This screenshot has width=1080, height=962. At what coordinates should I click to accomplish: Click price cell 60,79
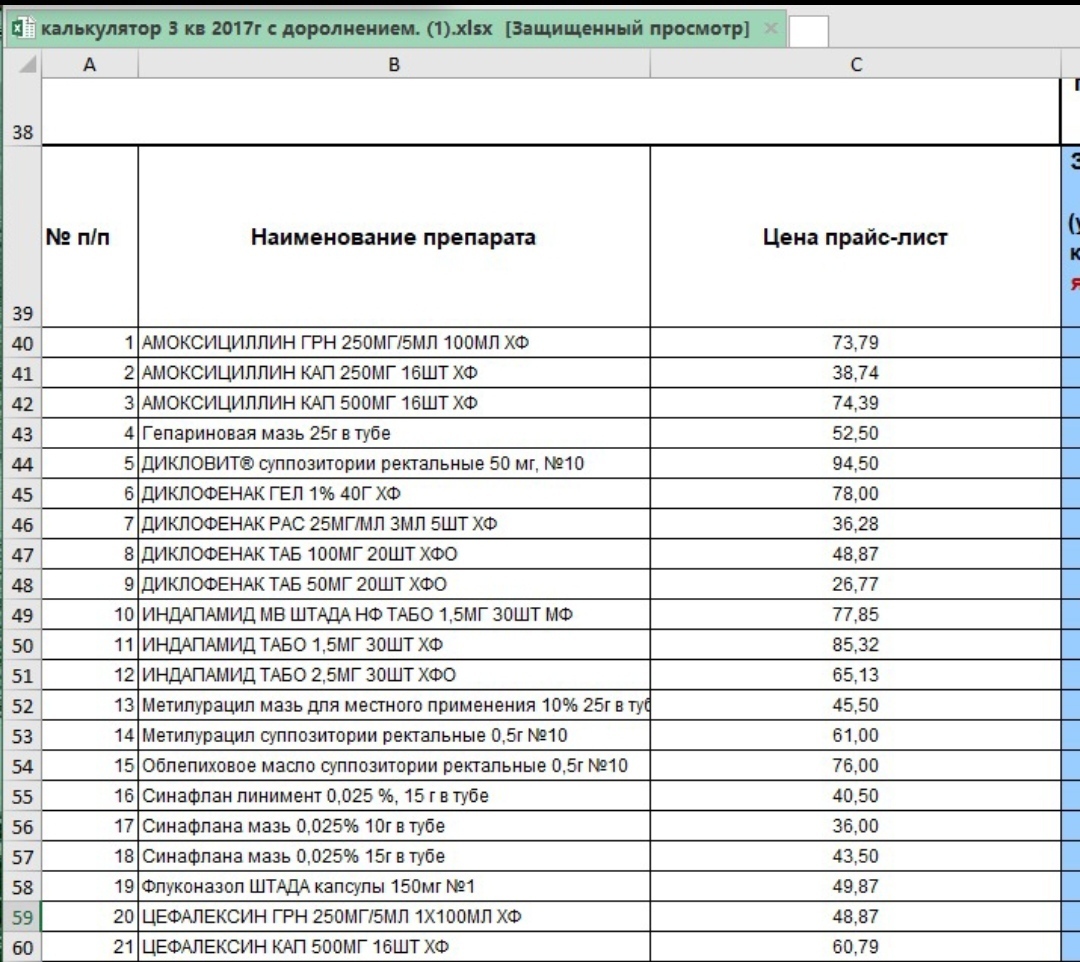coord(855,947)
